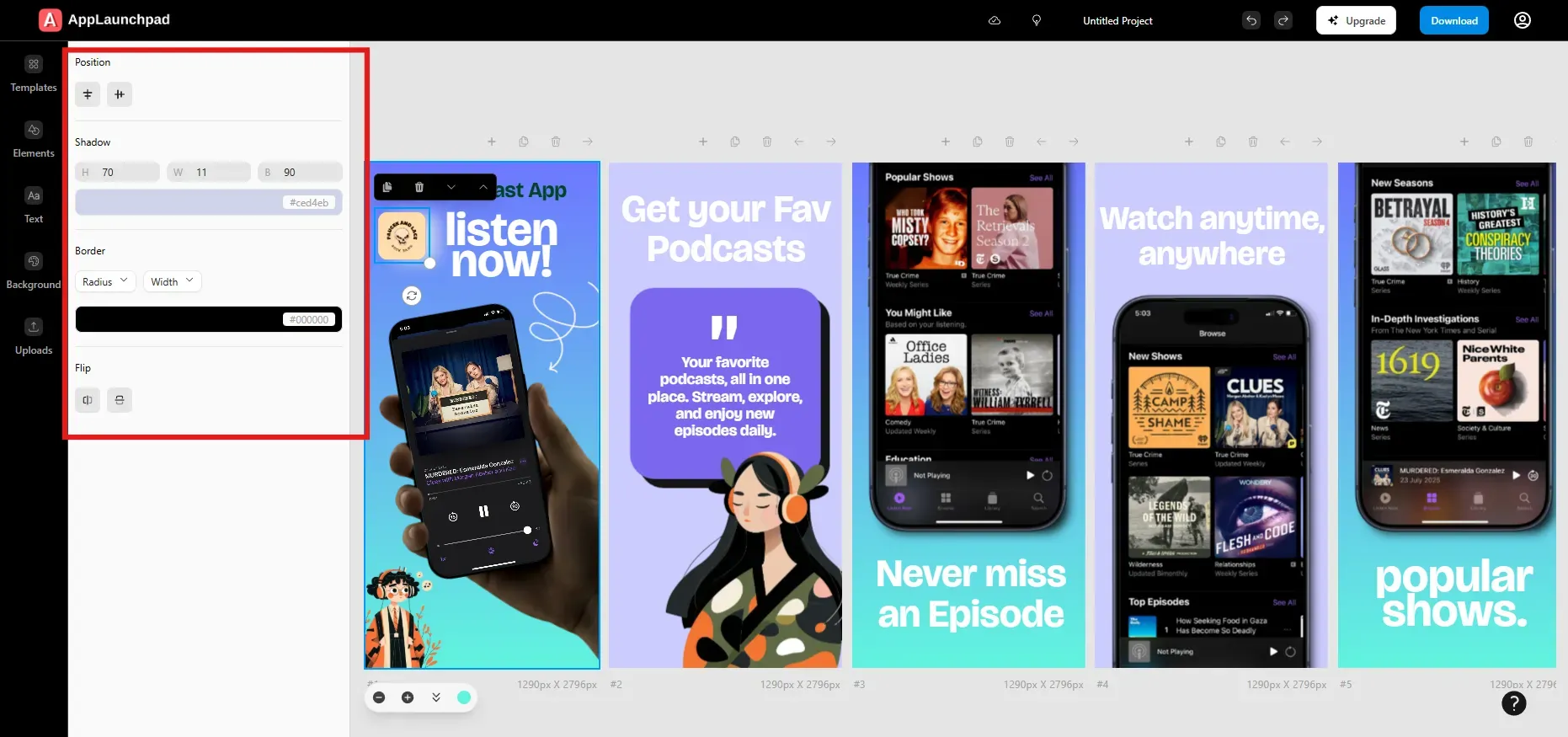The width and height of the screenshot is (1568, 737).
Task: Center element vertically under Position
Action: pyautogui.click(x=120, y=94)
